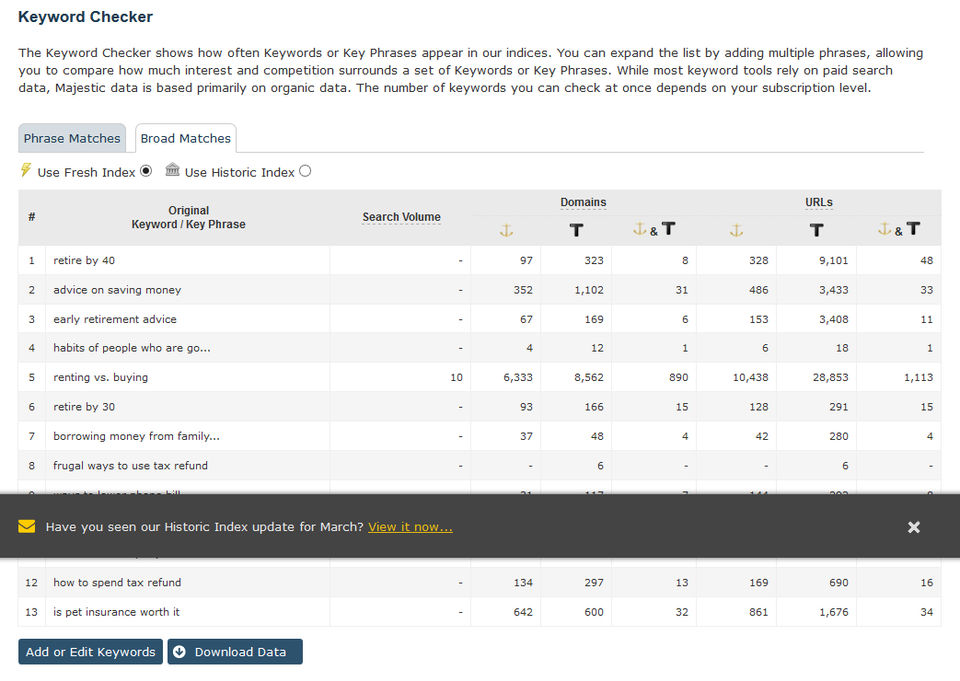
Task: Click the Download Data button
Action: (x=235, y=652)
